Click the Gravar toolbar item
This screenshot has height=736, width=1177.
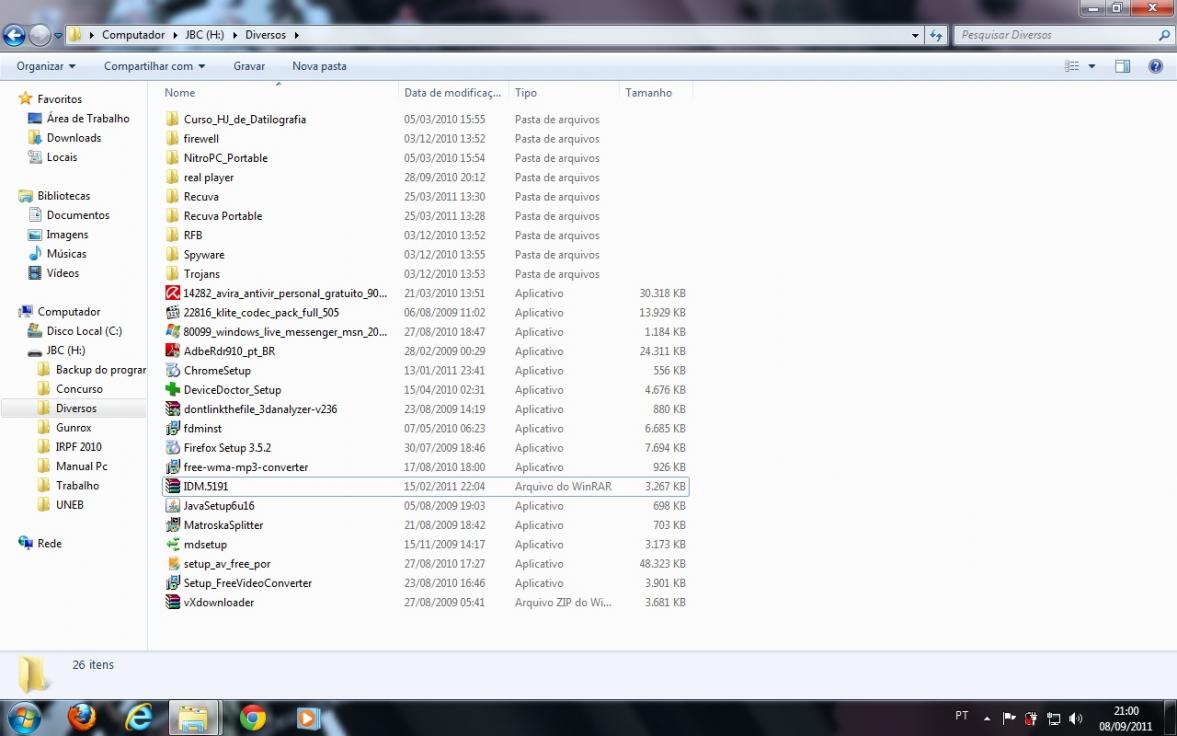[x=249, y=66]
